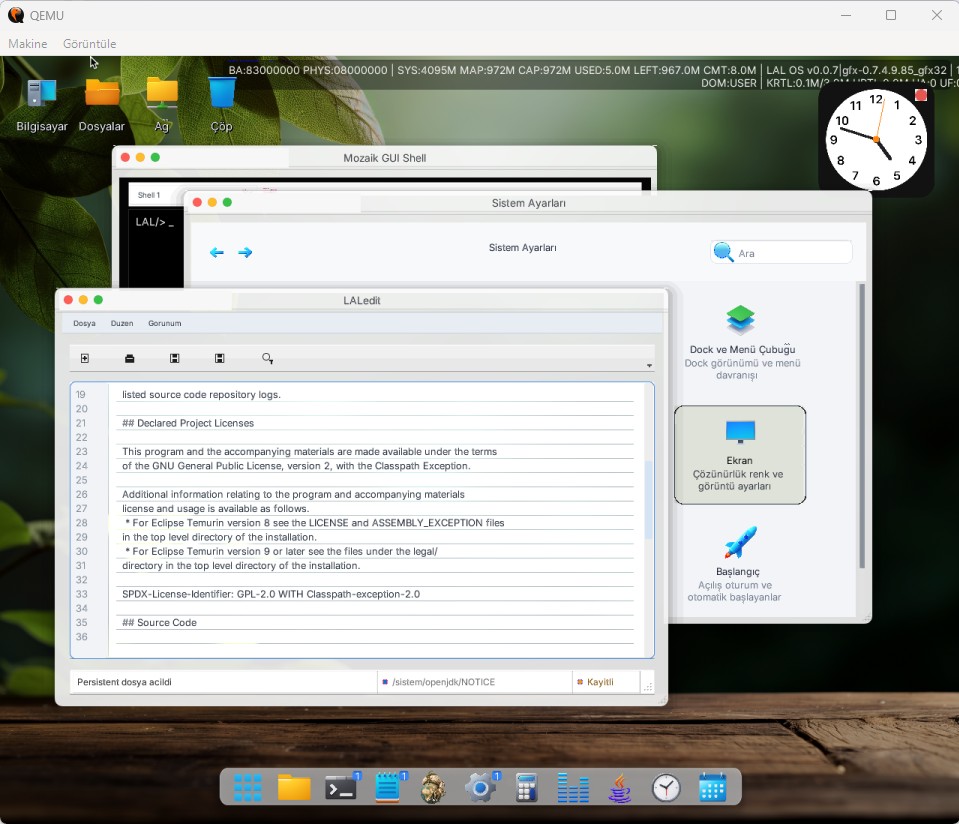Screen dimensions: 959x824
Task: Select the Çöp trash desktop icon
Action: 221,105
